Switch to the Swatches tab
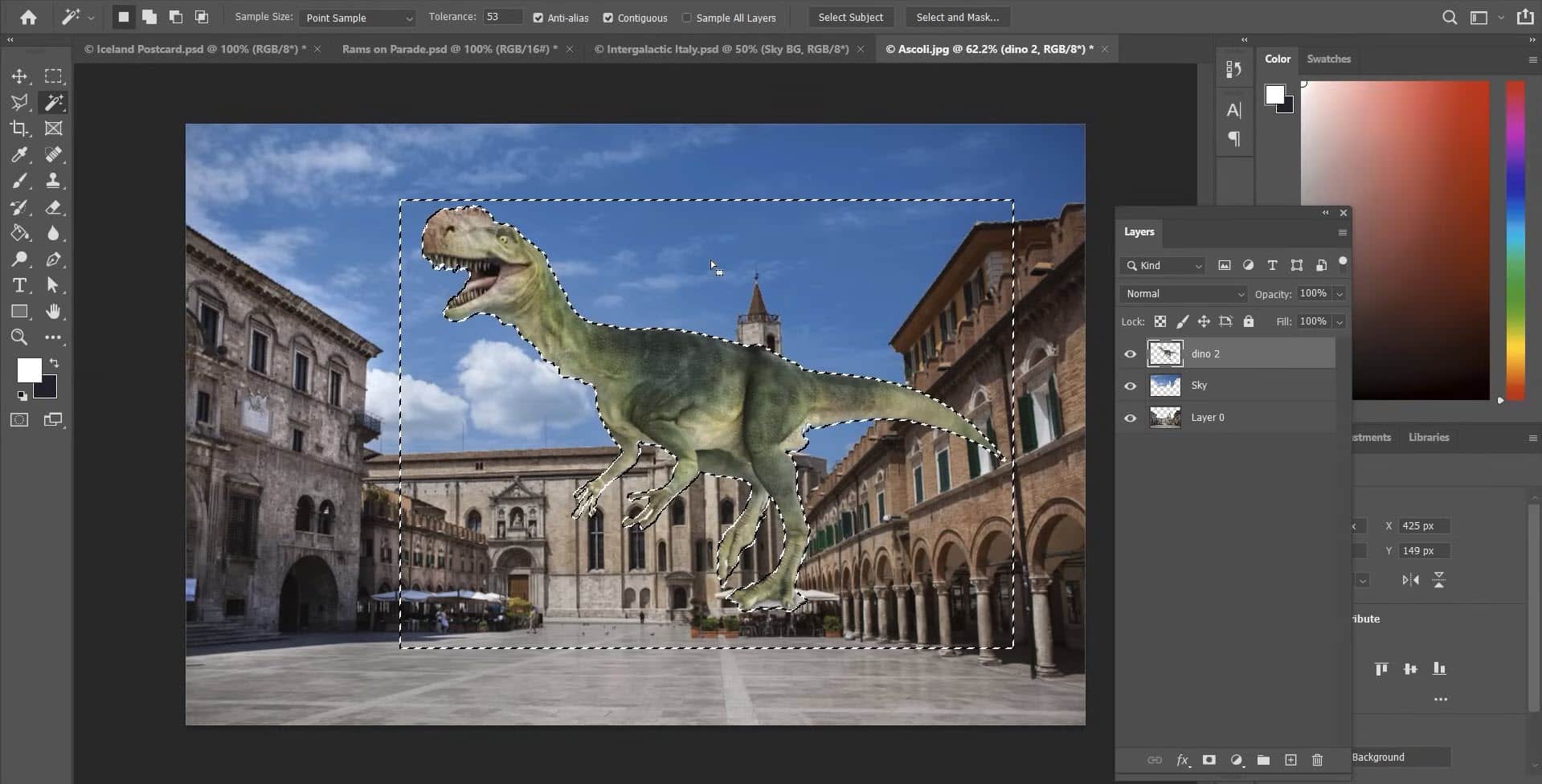This screenshot has width=1542, height=784. (1327, 59)
